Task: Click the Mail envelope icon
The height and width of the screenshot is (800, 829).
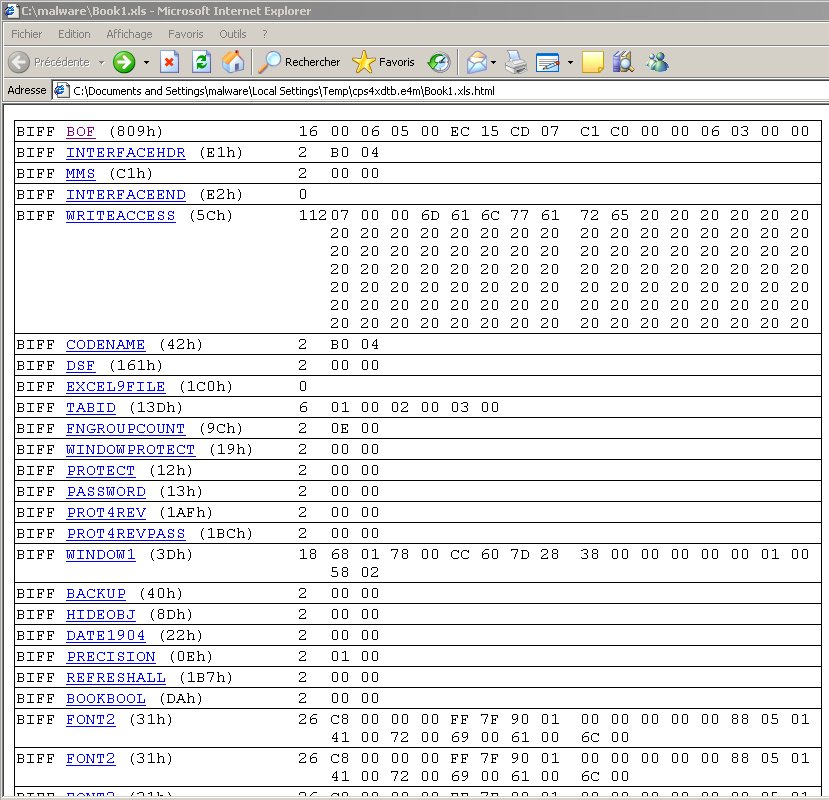Action: tap(477, 62)
